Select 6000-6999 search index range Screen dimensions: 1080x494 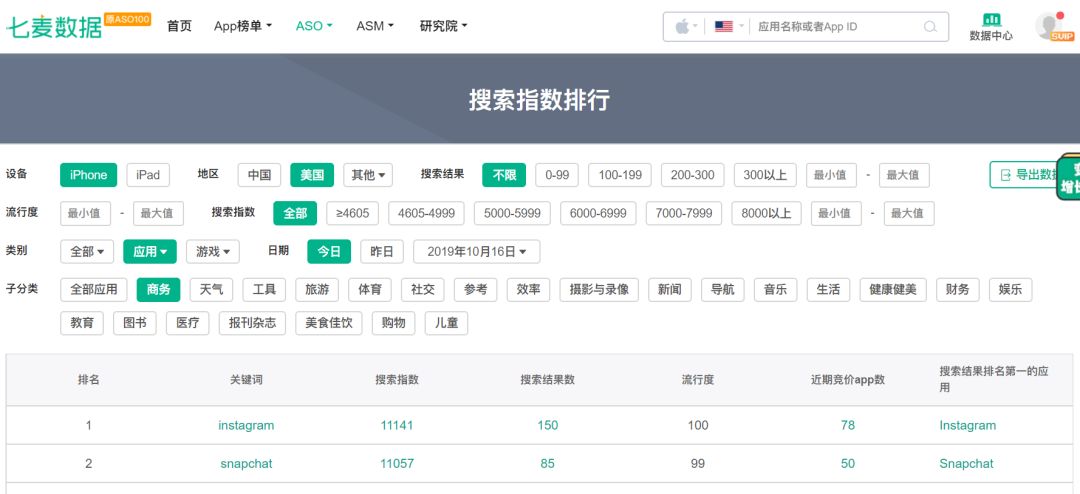click(x=598, y=214)
